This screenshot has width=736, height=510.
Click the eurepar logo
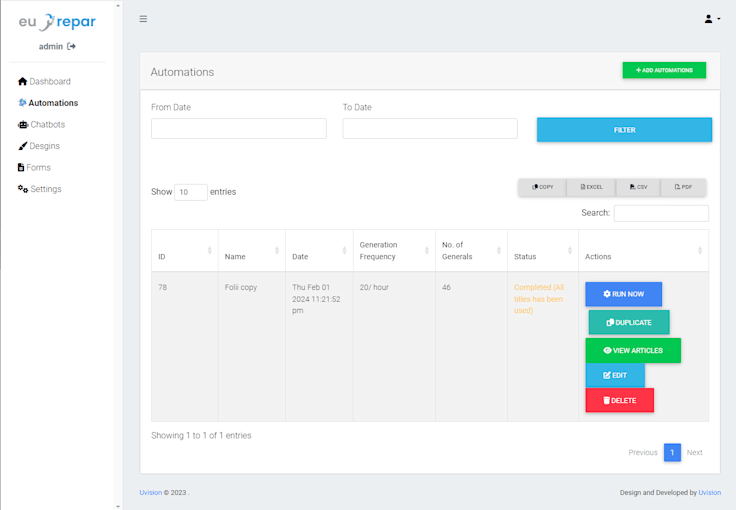[57, 22]
